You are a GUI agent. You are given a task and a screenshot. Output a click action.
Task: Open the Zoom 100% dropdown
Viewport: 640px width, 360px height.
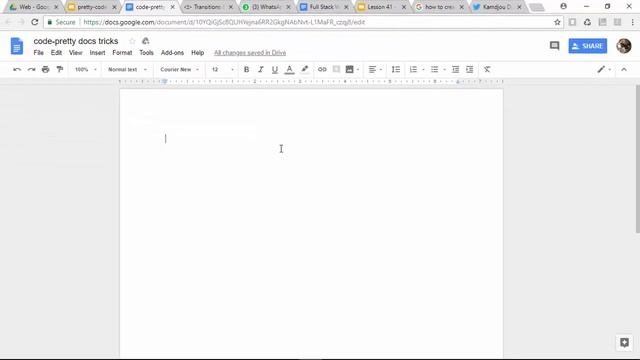tap(86, 69)
